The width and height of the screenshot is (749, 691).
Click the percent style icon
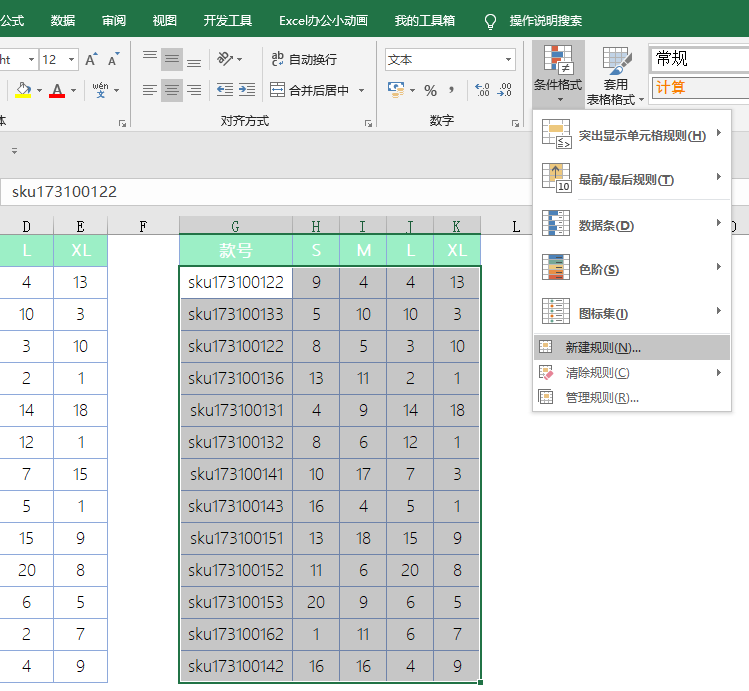click(430, 91)
